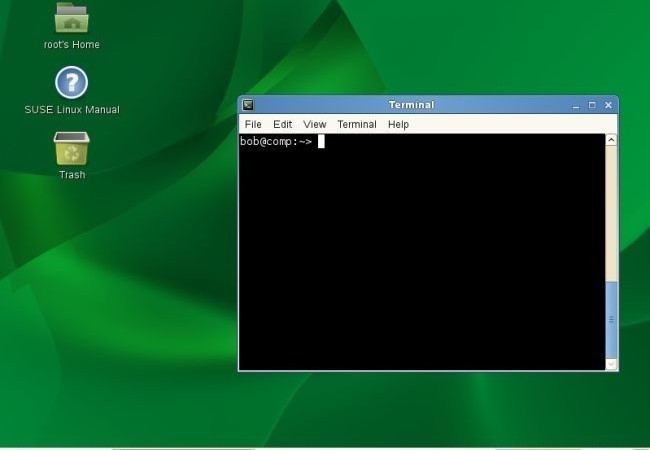The image size is (650, 450).
Task: Open the Terminal menu in menu bar
Action: pyautogui.click(x=357, y=124)
